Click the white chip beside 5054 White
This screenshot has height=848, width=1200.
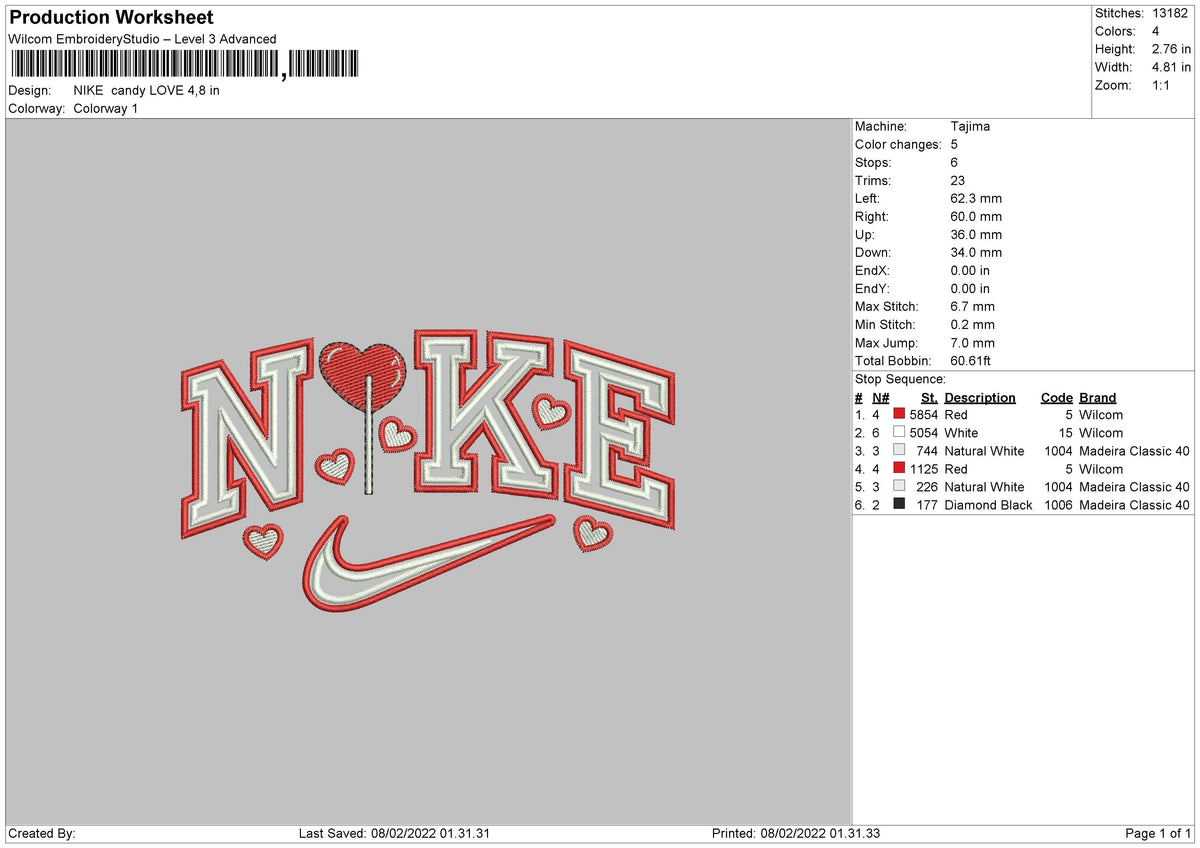(x=898, y=433)
